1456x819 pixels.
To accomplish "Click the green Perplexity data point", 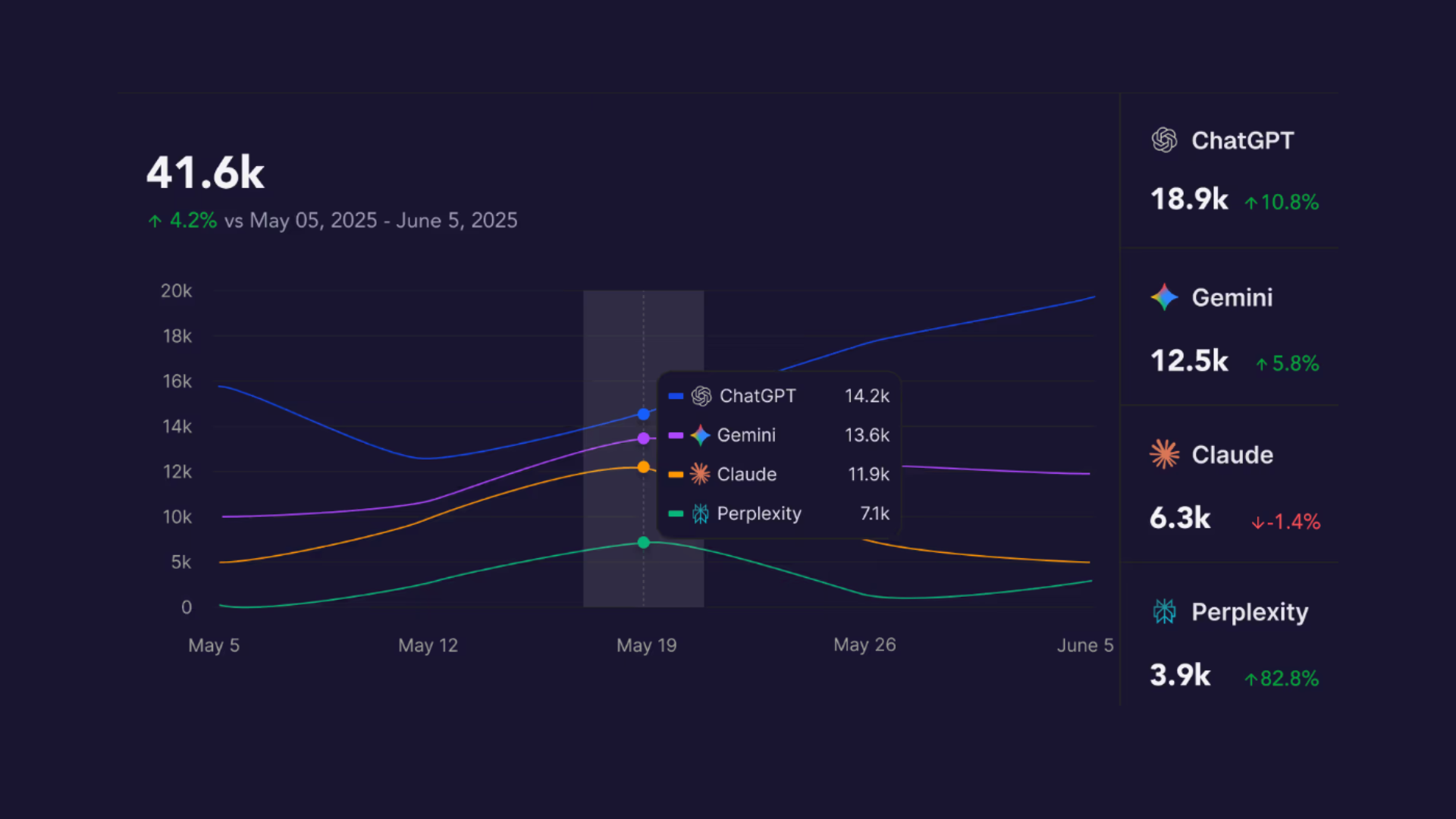I will pyautogui.click(x=644, y=542).
